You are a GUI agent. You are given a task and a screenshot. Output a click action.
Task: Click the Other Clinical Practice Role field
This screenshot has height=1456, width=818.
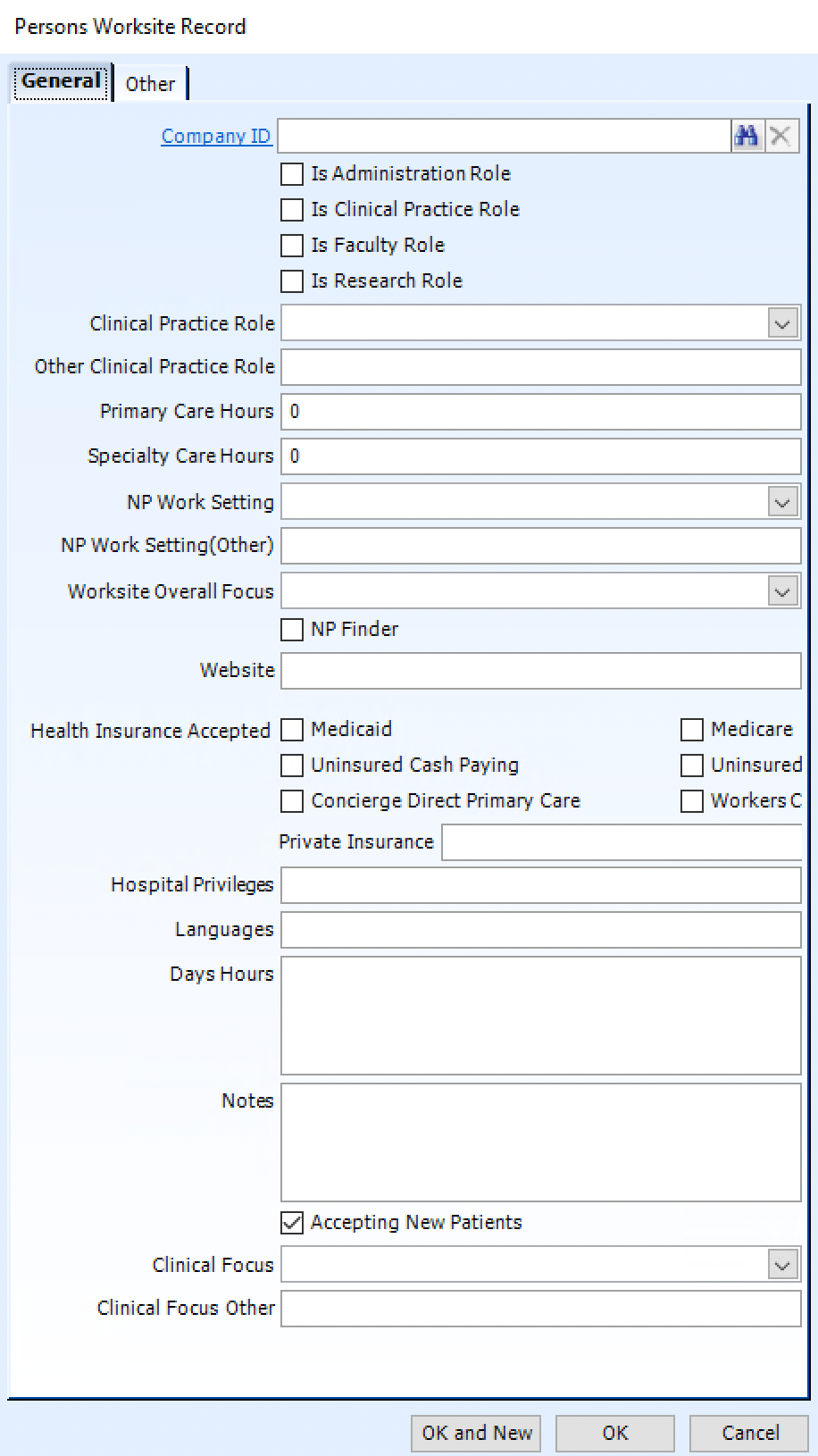(541, 367)
